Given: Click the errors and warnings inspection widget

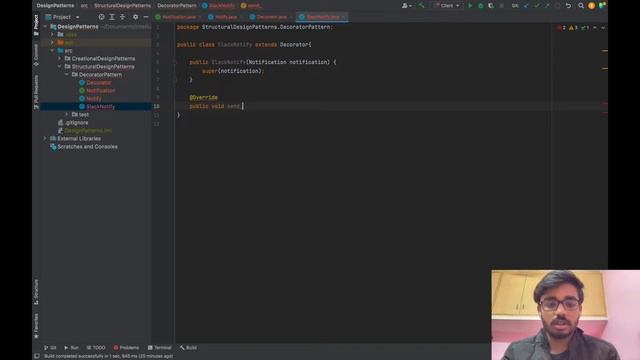Looking at the screenshot, I should 573,28.
